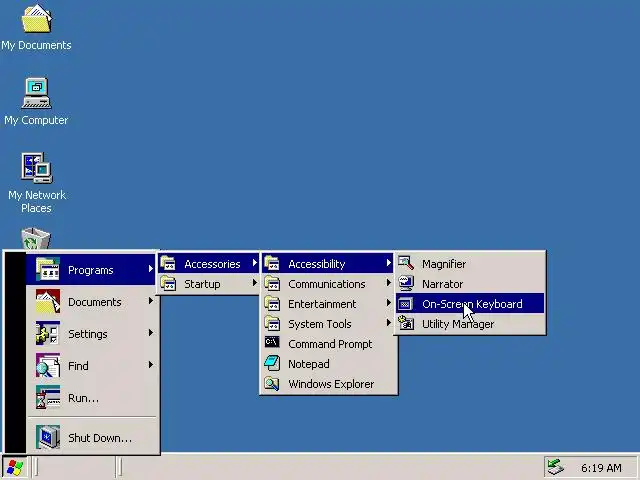This screenshot has width=640, height=480.
Task: Expand the Startup submenu arrow
Action: 255,283
